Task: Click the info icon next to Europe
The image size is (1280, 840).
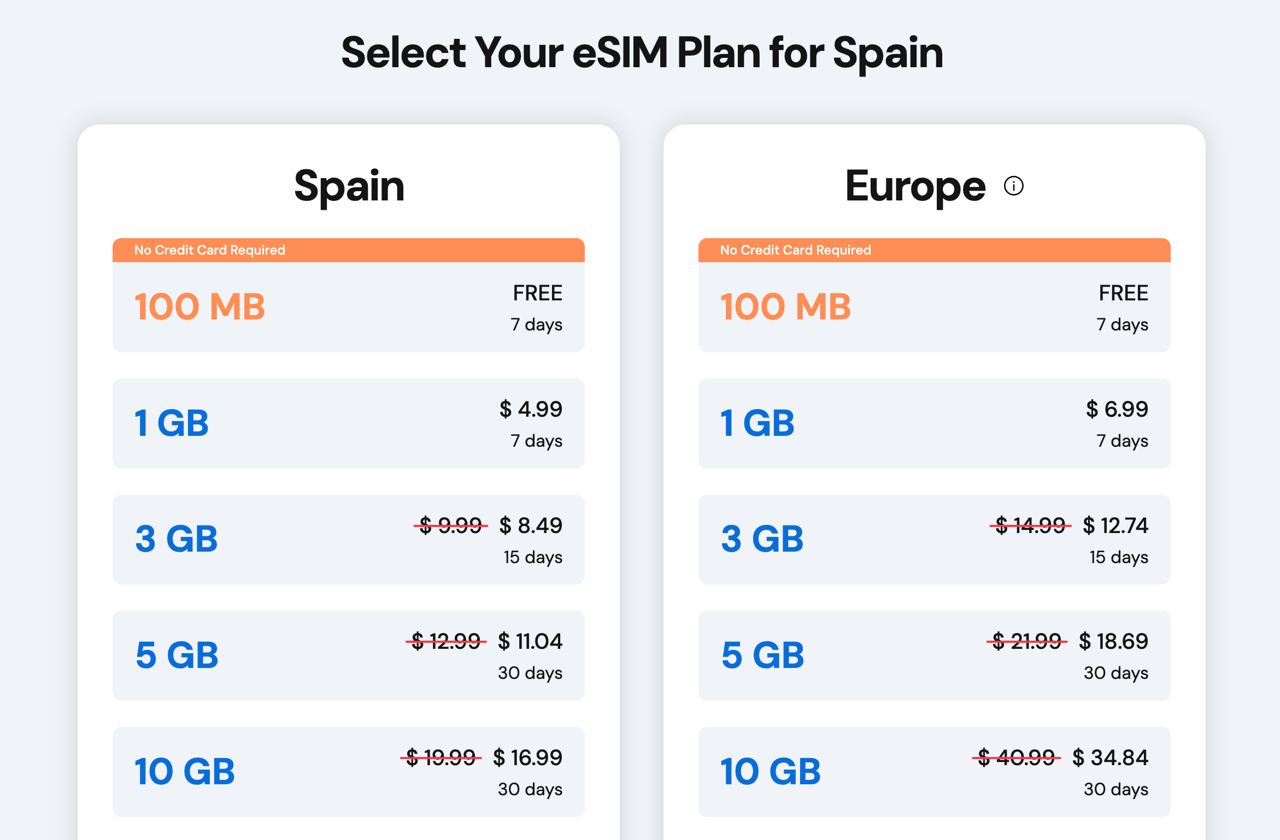Action: 1013,186
